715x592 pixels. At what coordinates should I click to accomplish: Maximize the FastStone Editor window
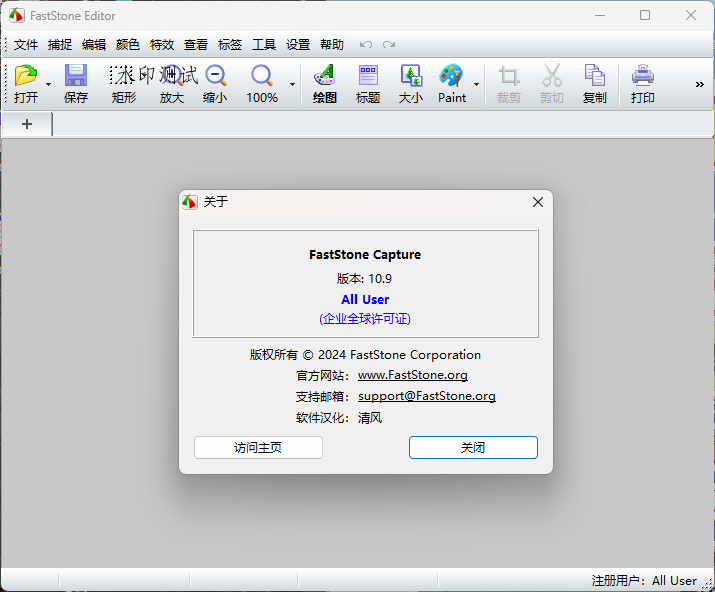tap(645, 16)
